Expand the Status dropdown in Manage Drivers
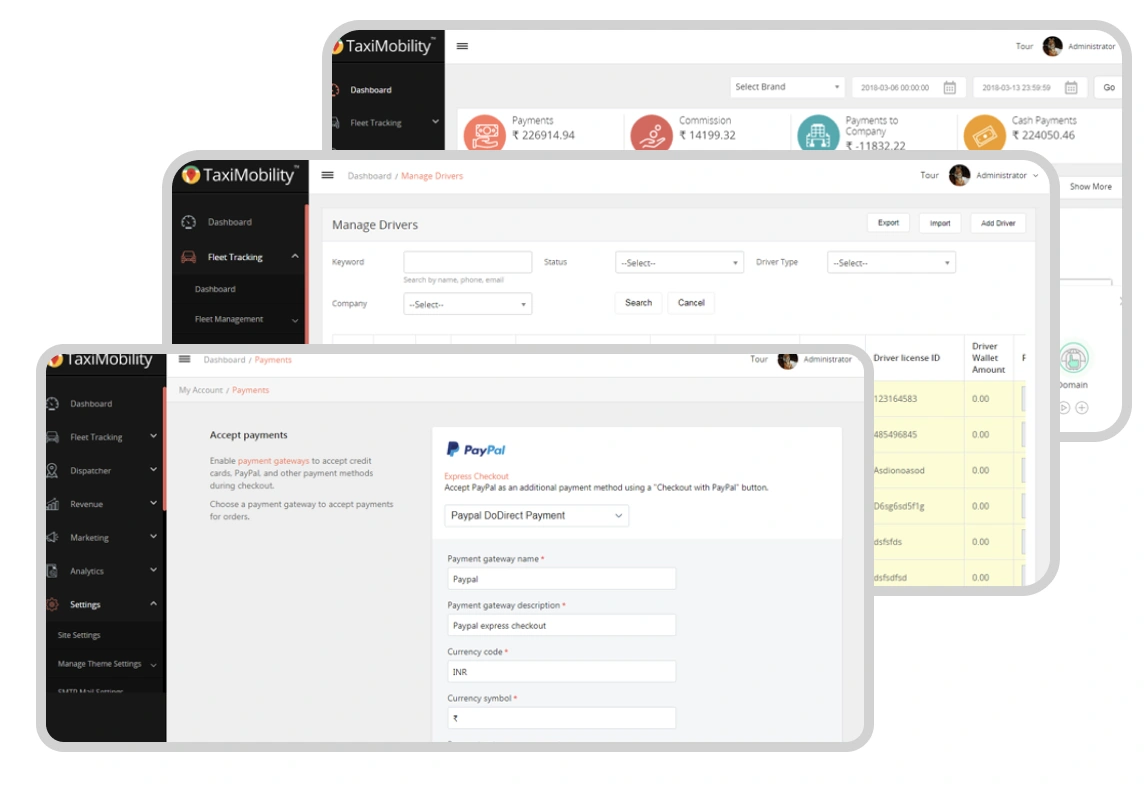Viewport: 1148px width, 792px height. tap(679, 263)
